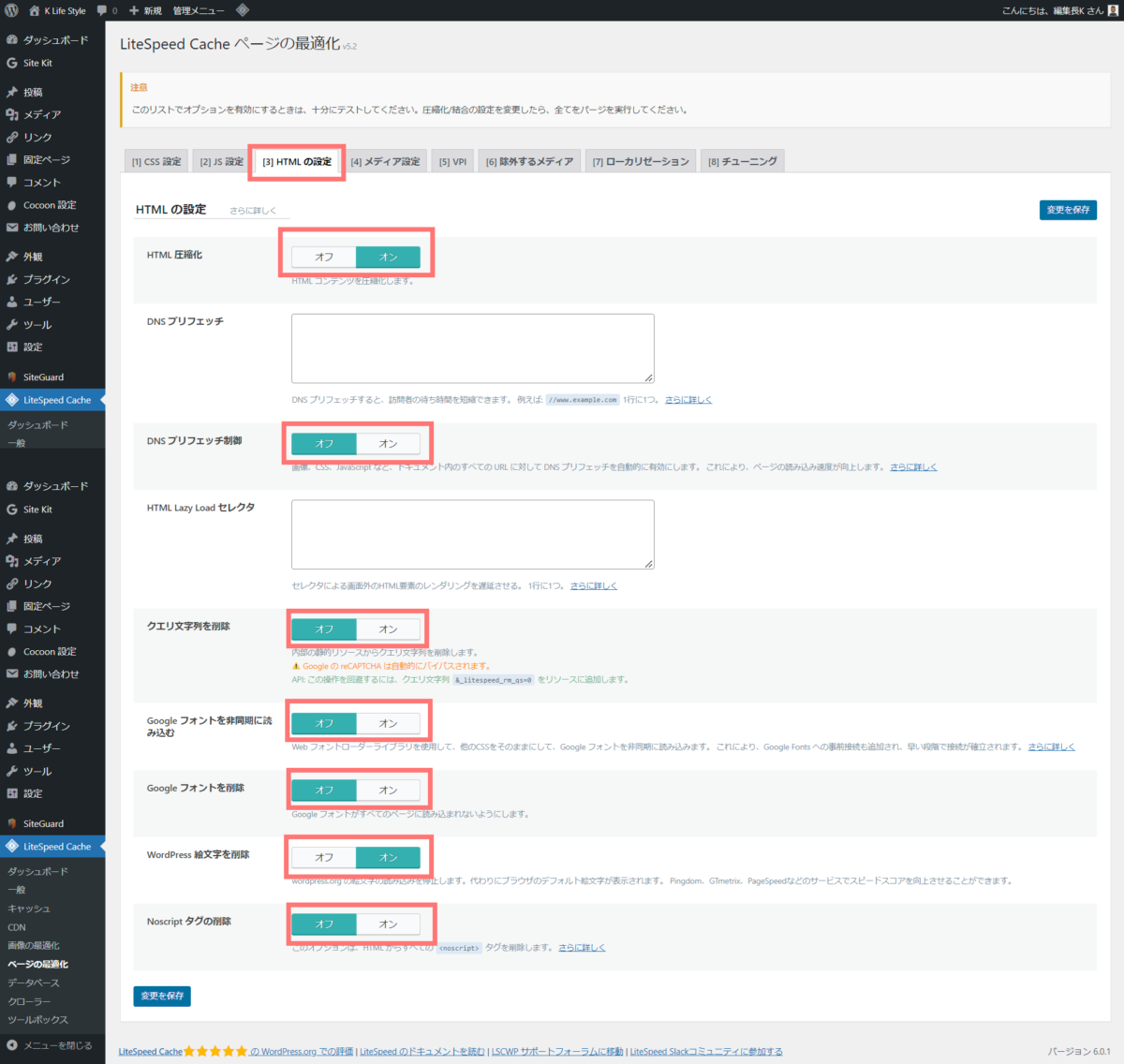This screenshot has height=1064, width=1124.
Task: Click the home icon beside K Life Style
Action: [34, 10]
